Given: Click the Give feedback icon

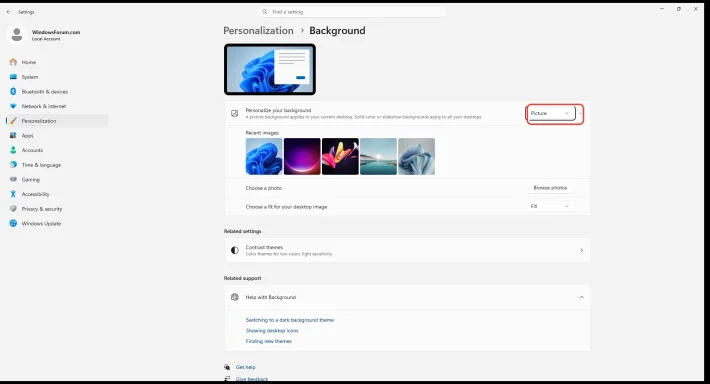Looking at the screenshot, I should (227, 379).
